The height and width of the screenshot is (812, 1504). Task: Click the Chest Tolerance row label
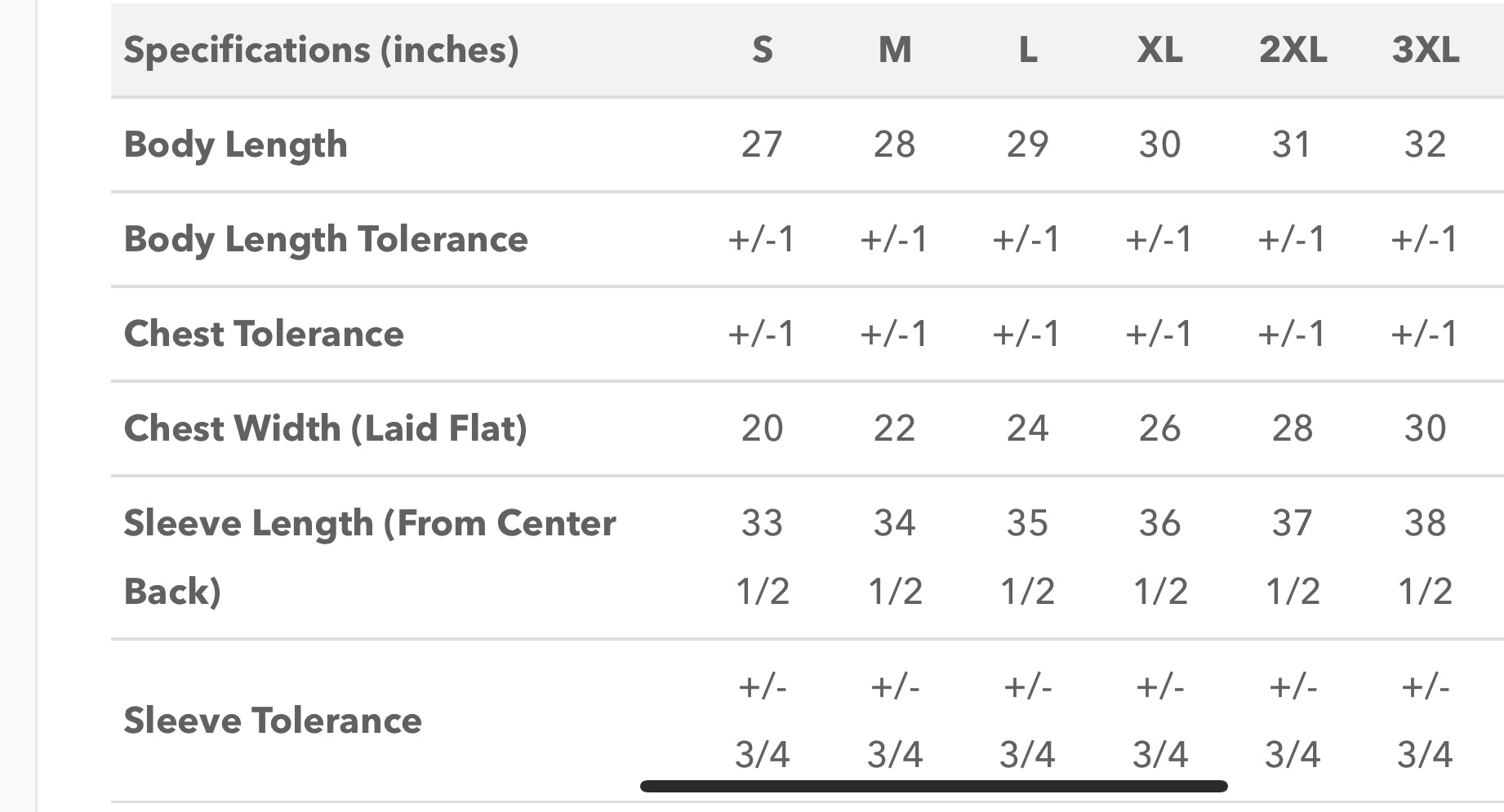point(264,334)
